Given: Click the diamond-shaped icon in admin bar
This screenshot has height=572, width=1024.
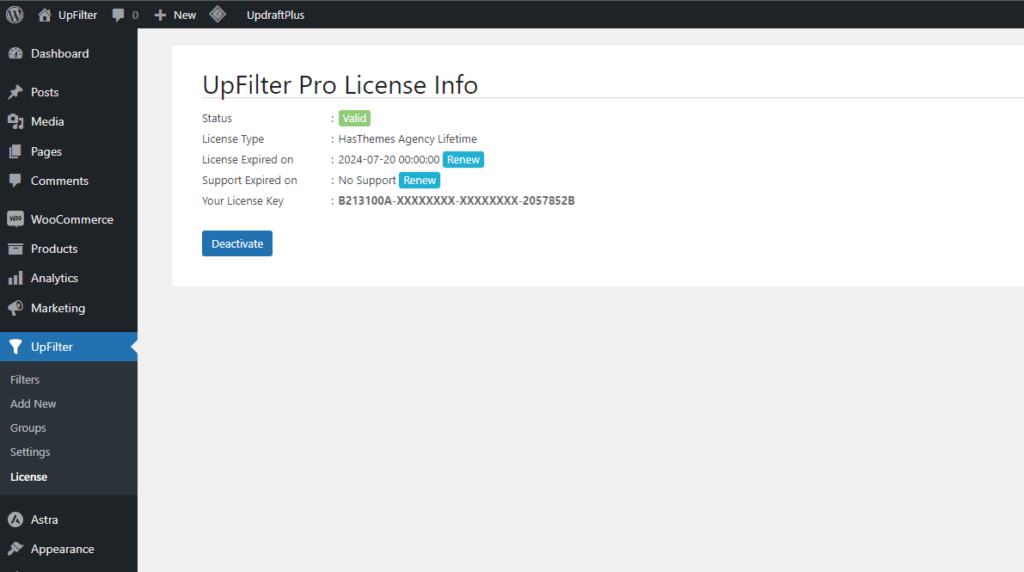Looking at the screenshot, I should 218,15.
